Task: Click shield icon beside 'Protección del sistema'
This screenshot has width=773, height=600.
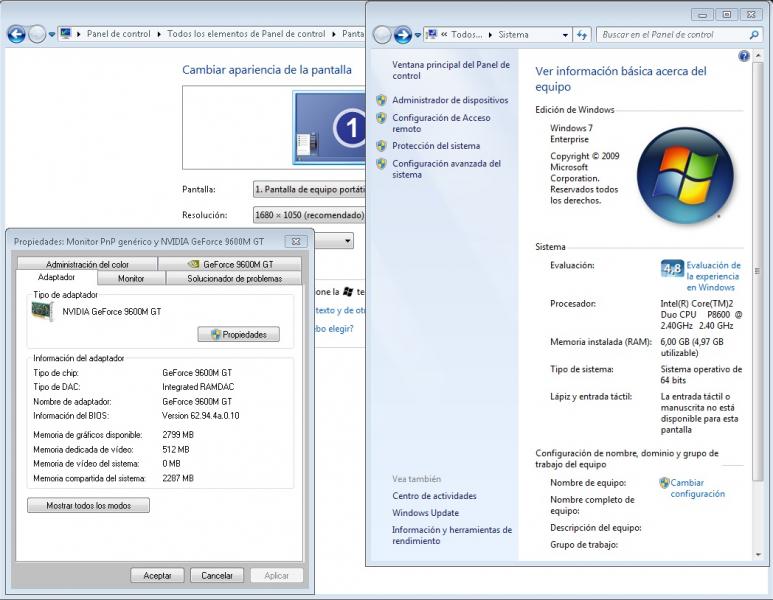Action: point(381,146)
